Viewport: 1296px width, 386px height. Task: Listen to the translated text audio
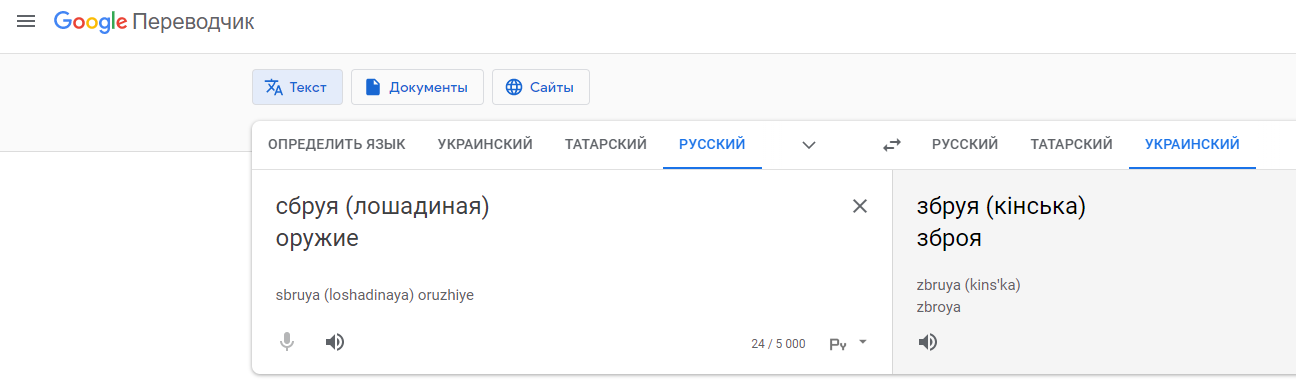tap(928, 342)
